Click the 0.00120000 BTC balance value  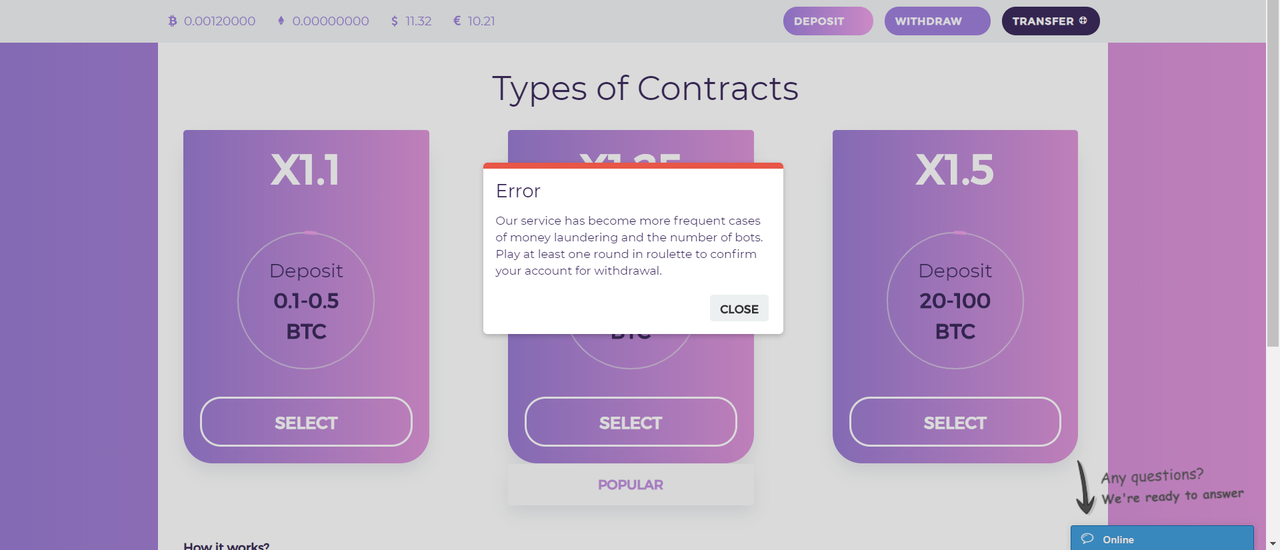pos(220,21)
